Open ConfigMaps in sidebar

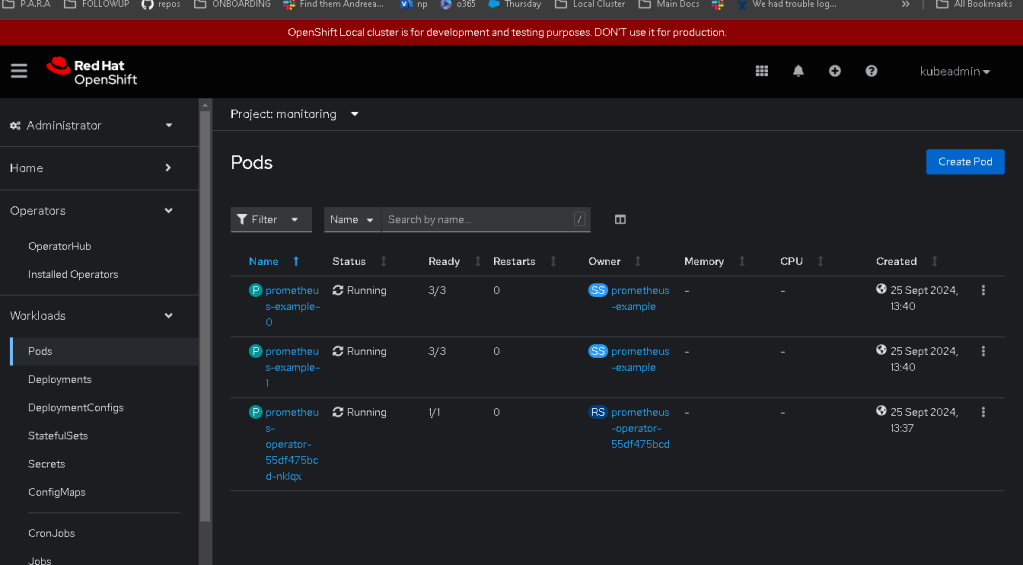point(57,493)
